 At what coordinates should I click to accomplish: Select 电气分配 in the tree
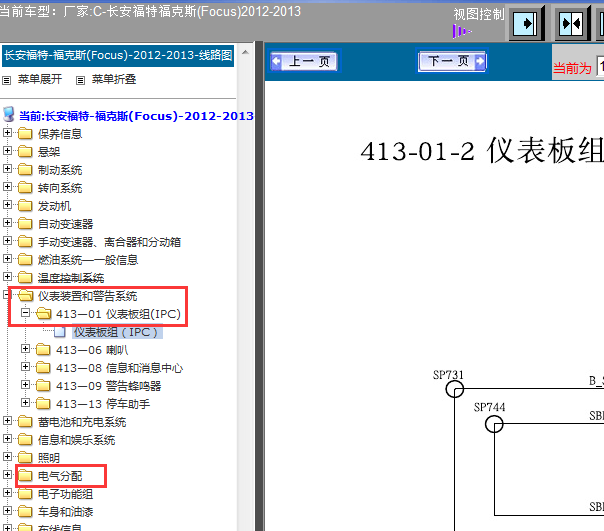(60, 476)
